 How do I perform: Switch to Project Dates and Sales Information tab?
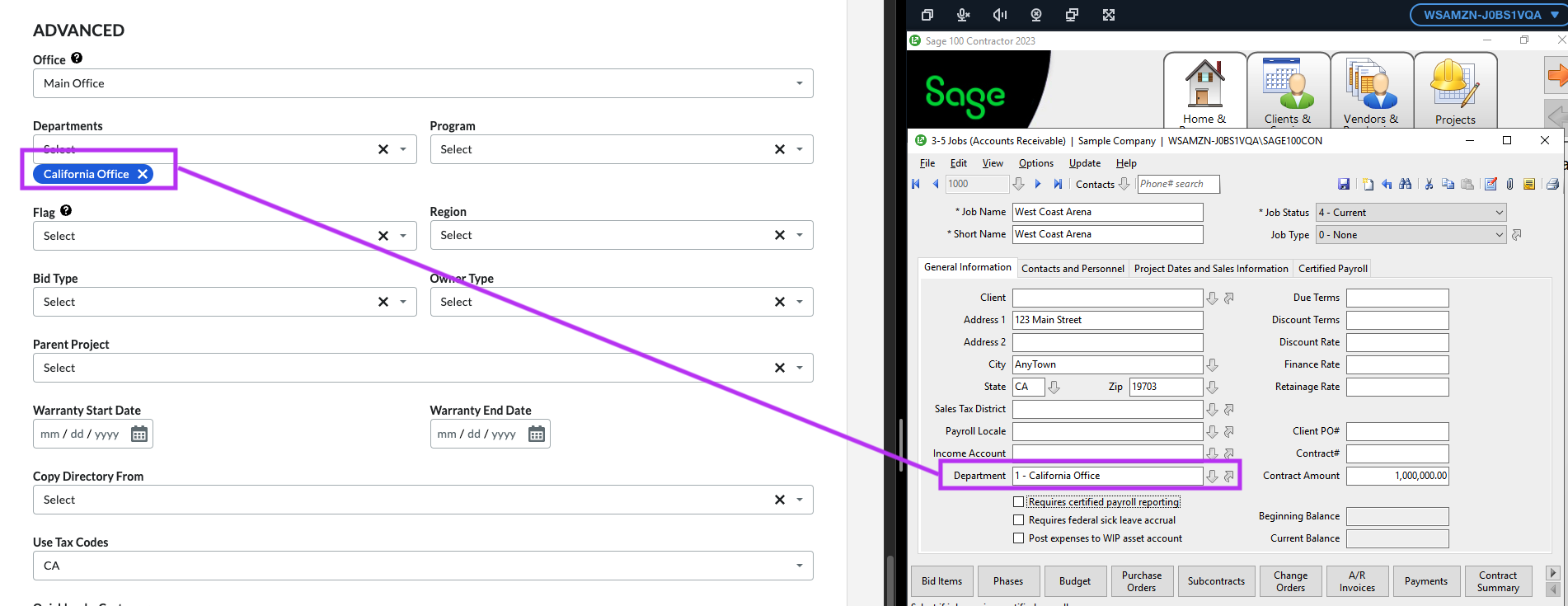point(1211,269)
